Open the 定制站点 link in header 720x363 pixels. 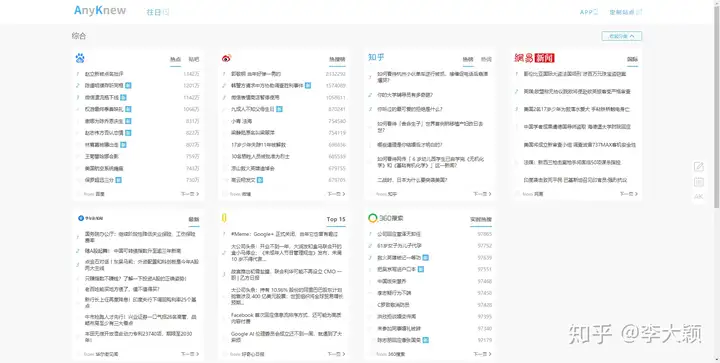[625, 12]
